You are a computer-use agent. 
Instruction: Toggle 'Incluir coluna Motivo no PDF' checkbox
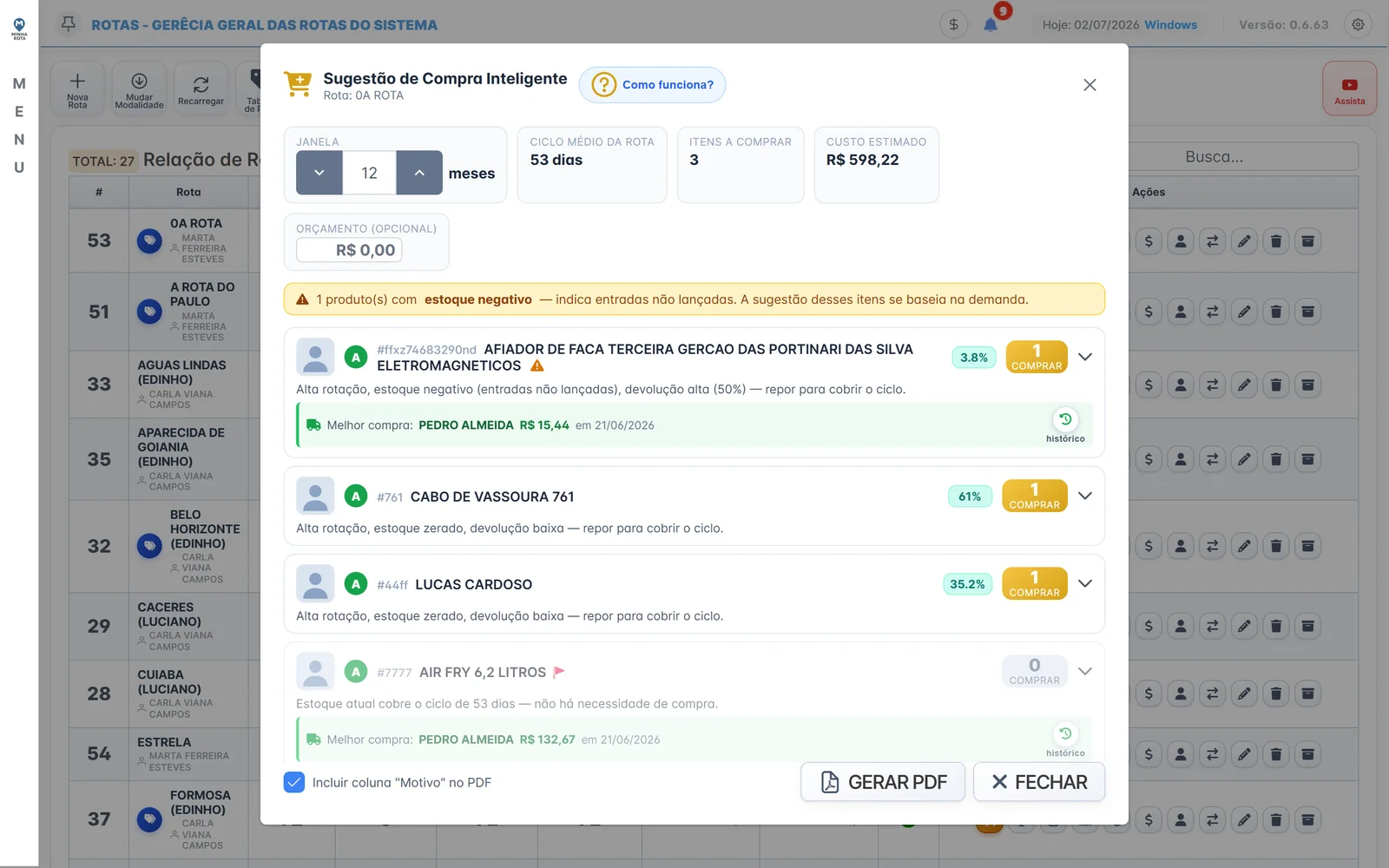(294, 782)
